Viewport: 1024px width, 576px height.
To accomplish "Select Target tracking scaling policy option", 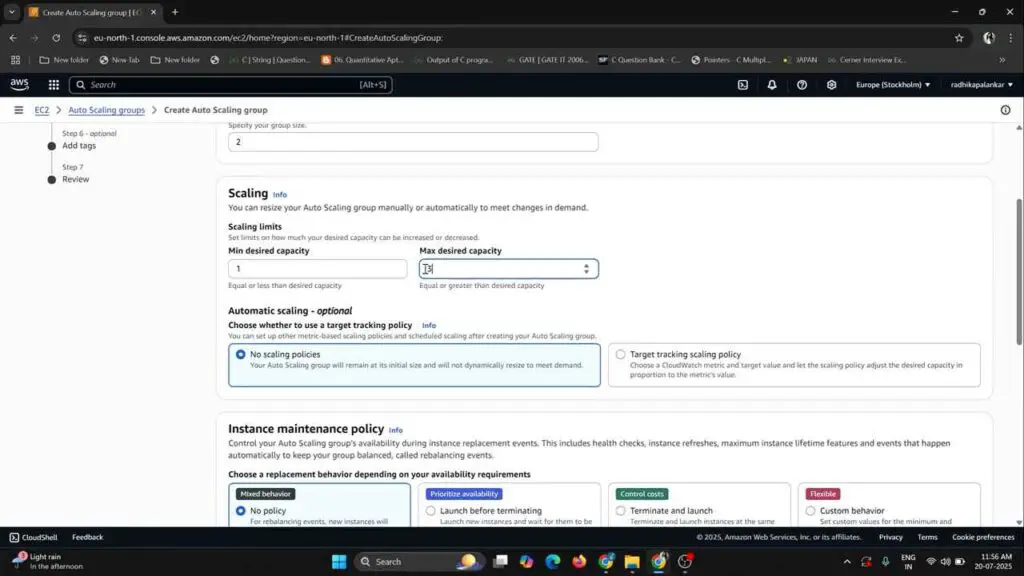I will 620,354.
